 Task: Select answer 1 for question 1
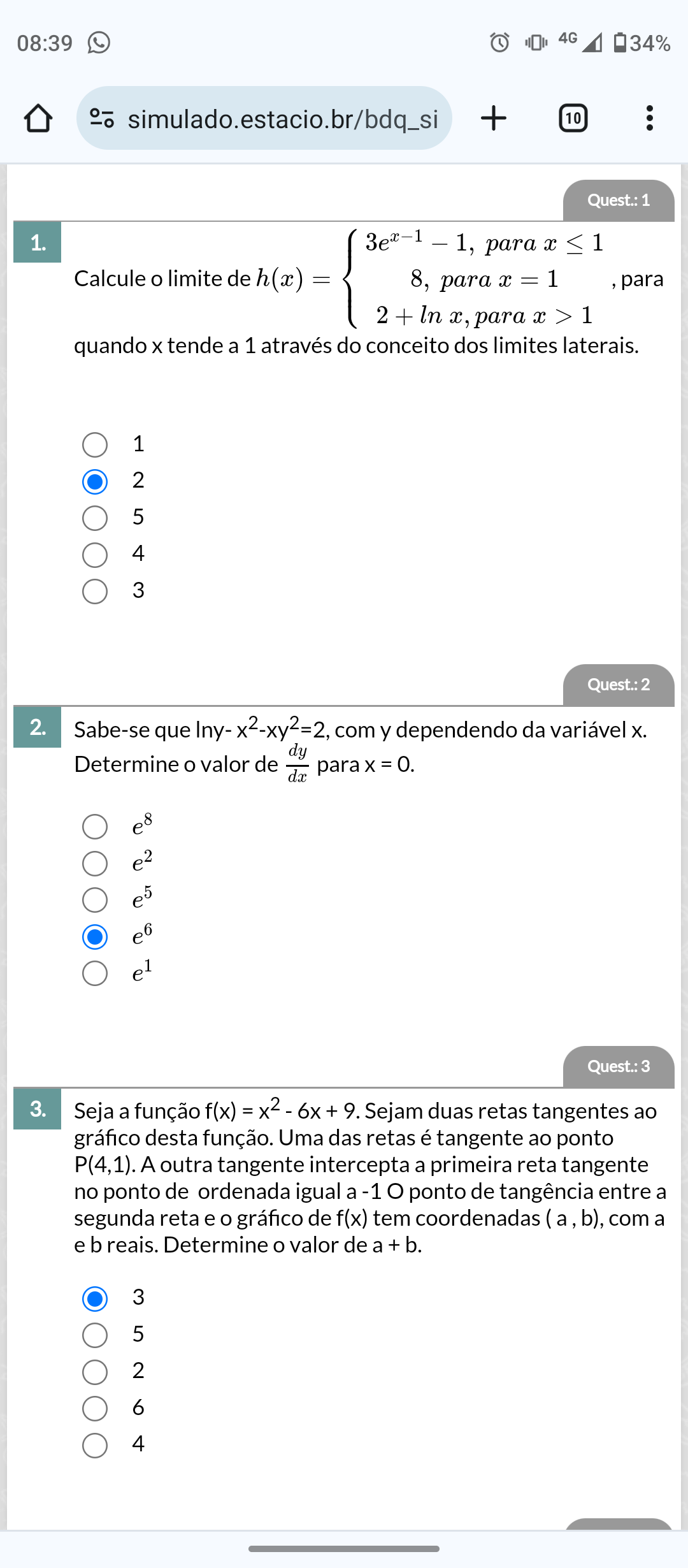(95, 445)
